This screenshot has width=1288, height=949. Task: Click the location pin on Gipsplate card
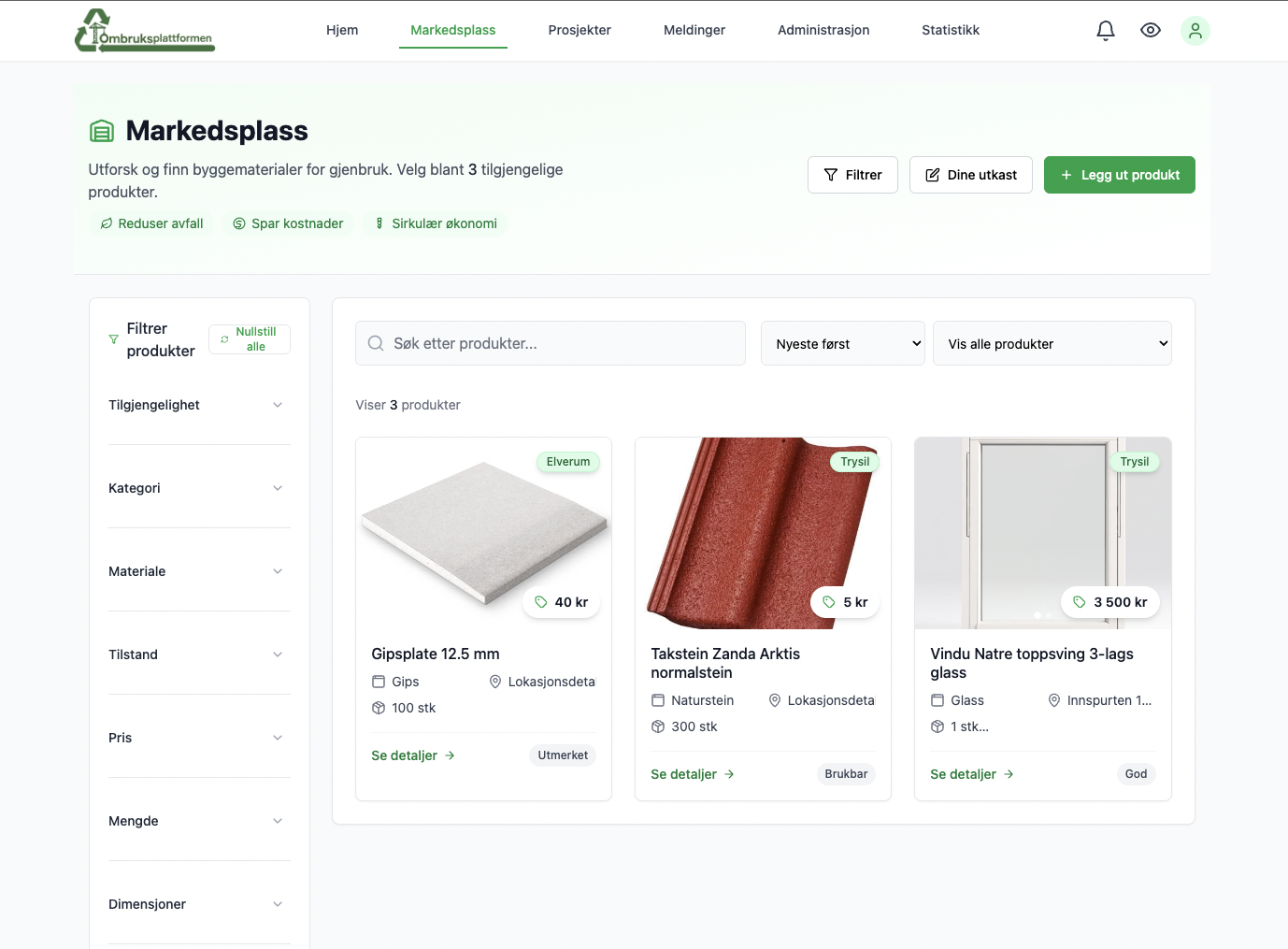(495, 682)
